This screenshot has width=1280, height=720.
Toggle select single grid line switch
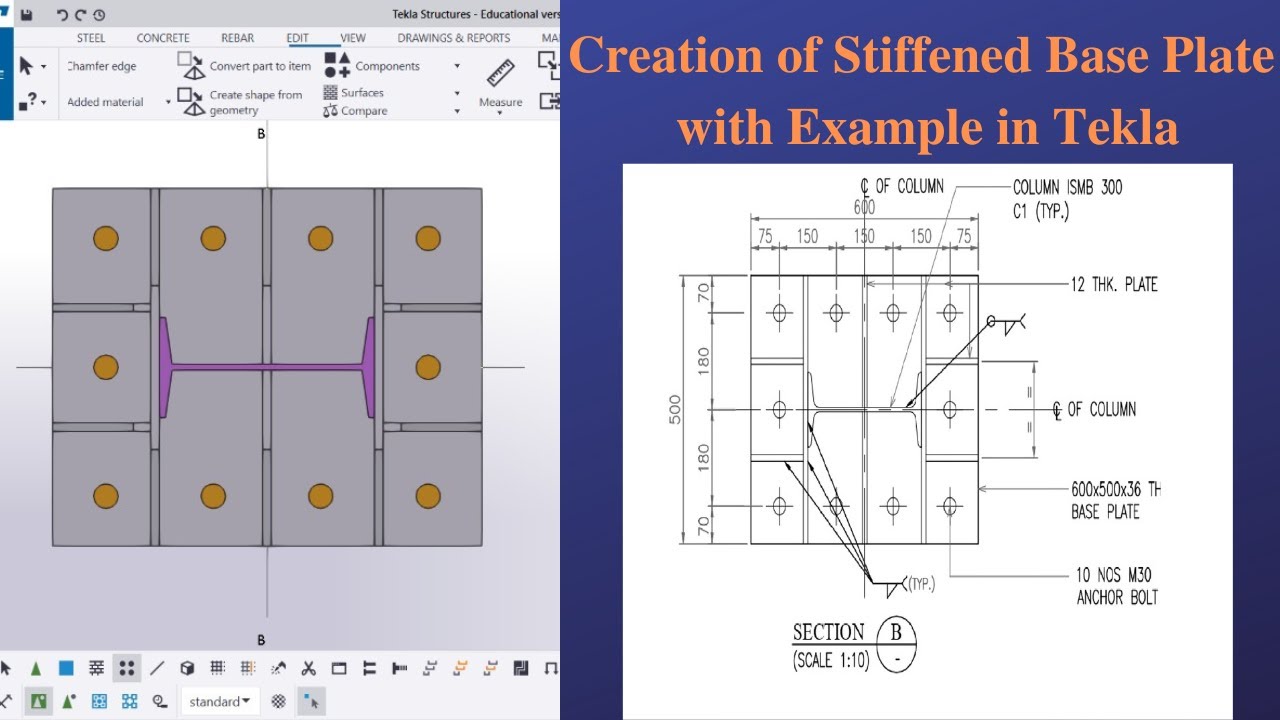(x=247, y=668)
